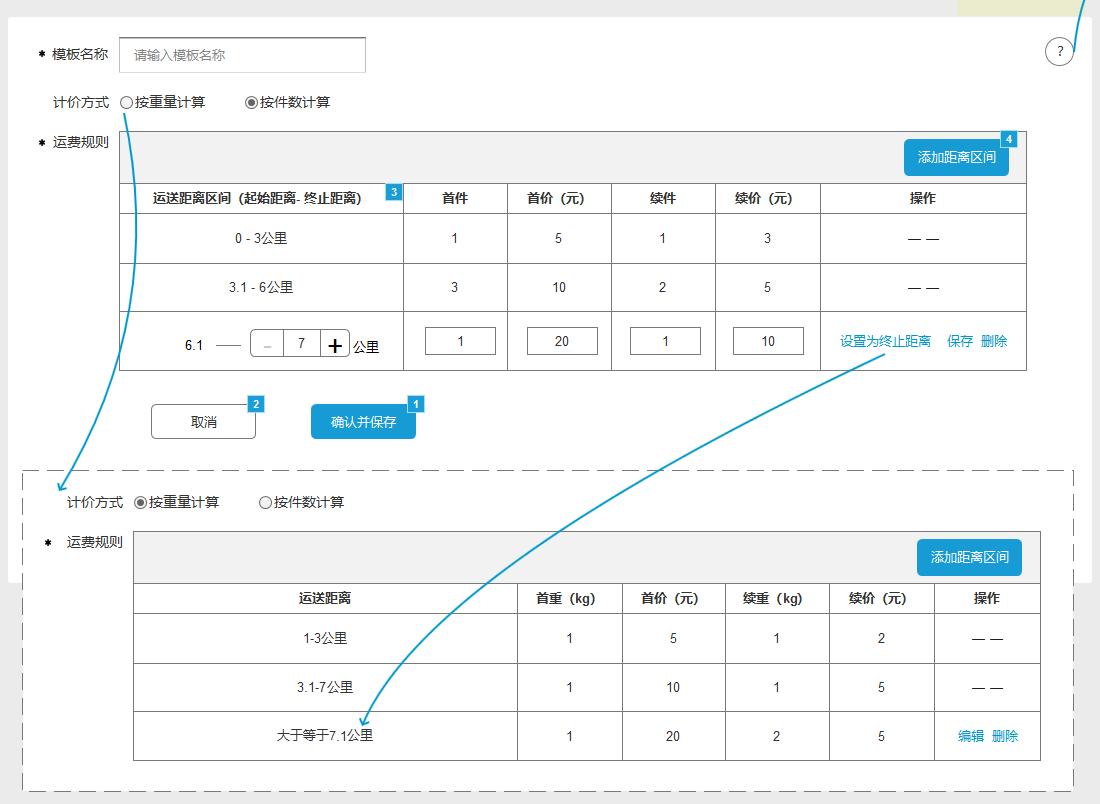Image resolution: width=1100 pixels, height=804 pixels.
Task: Click 首价 value 10 in 3.1 - 6公里 row
Action: pos(558,288)
